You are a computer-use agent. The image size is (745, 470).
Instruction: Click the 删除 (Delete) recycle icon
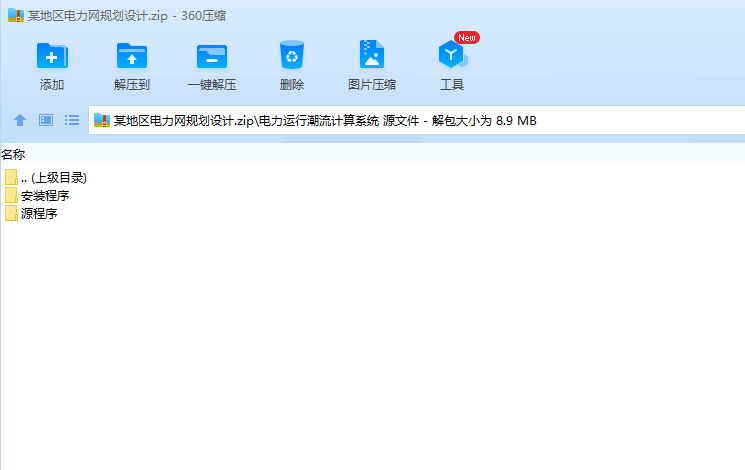point(292,55)
